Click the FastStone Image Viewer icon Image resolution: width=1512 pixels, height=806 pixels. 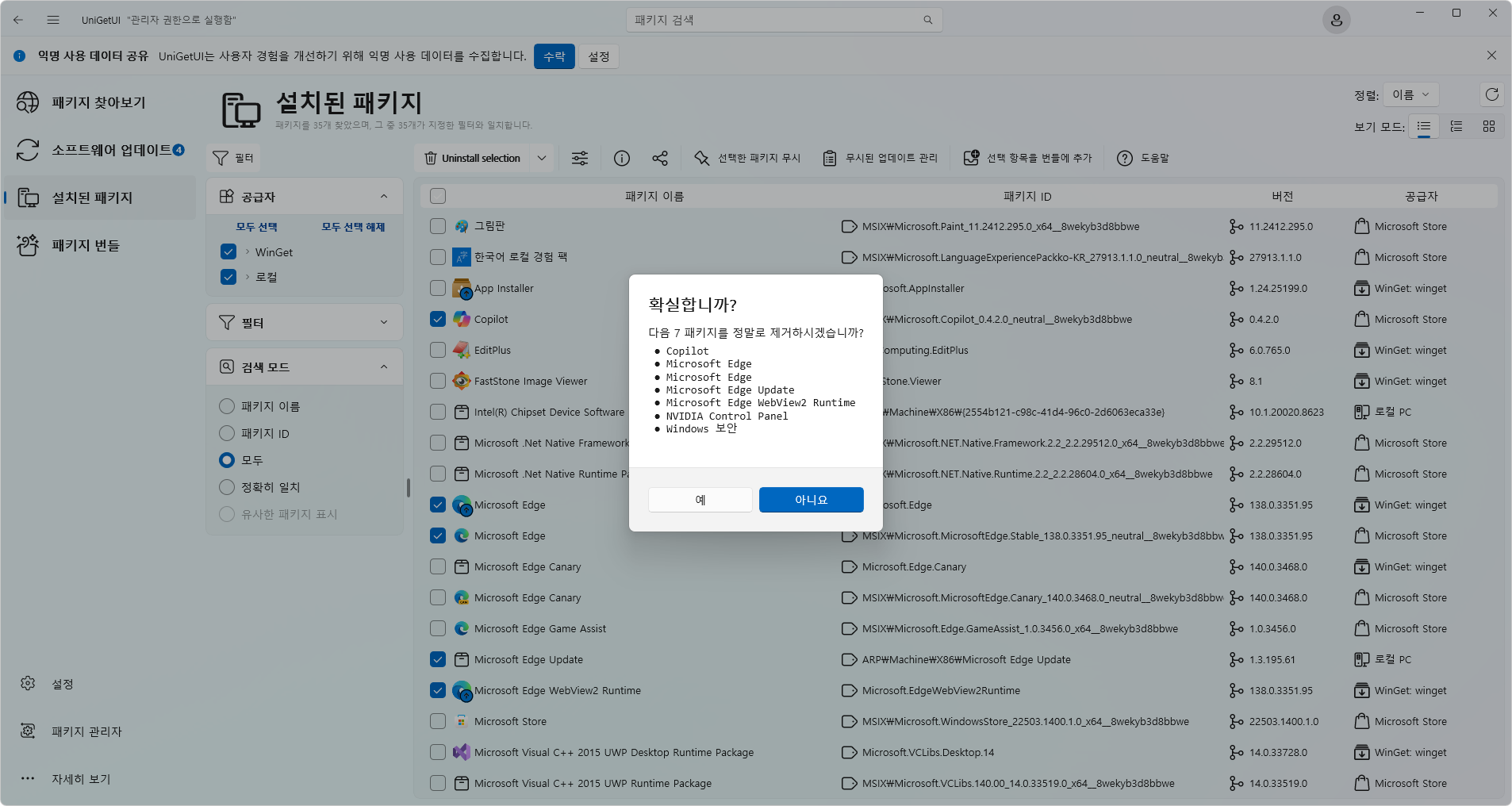462,381
